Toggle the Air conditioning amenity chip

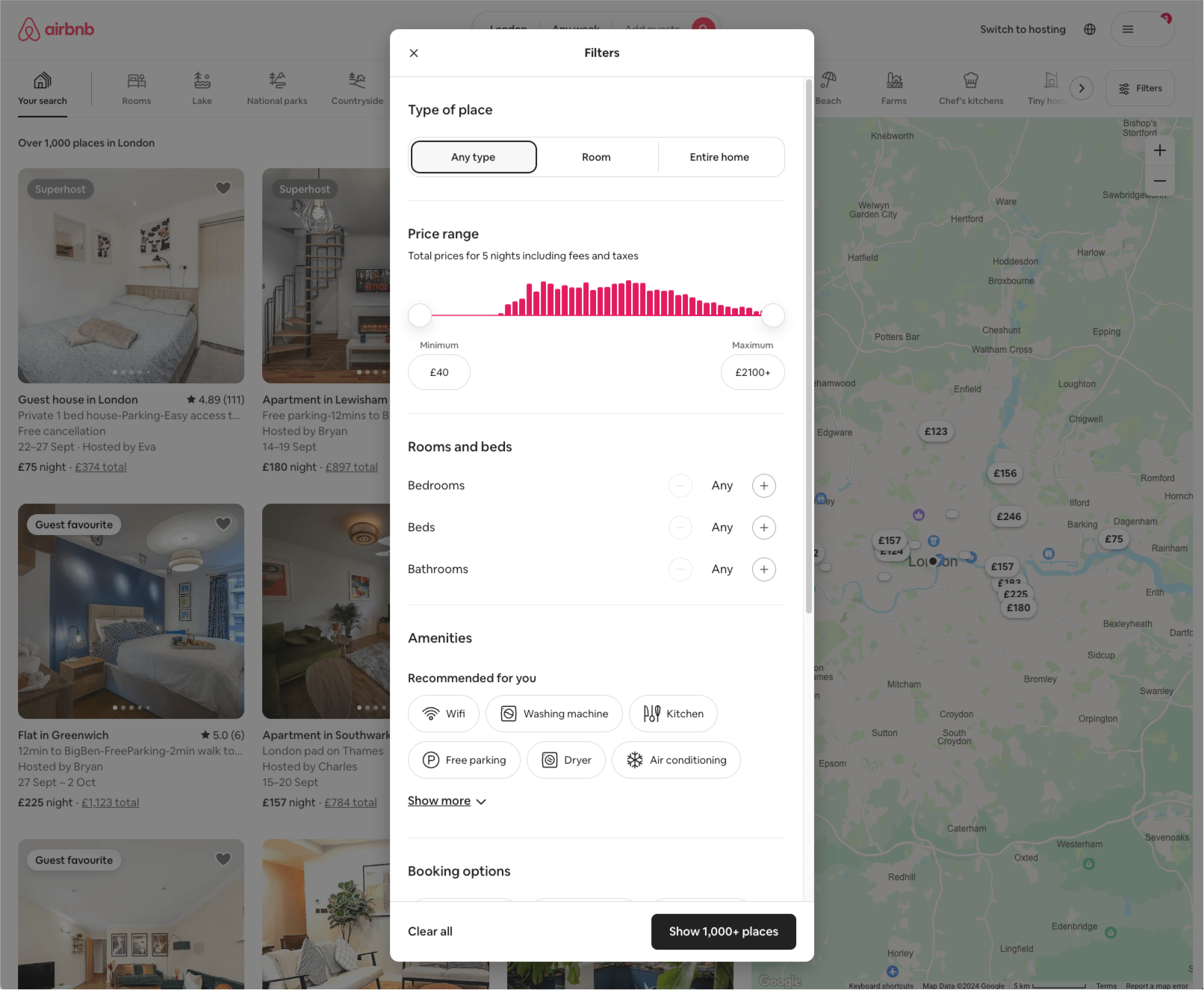pyautogui.click(x=676, y=760)
